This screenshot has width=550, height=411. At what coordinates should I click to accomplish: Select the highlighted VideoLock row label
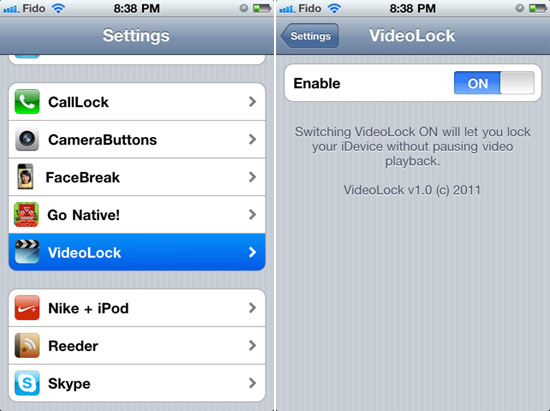pyautogui.click(x=85, y=252)
